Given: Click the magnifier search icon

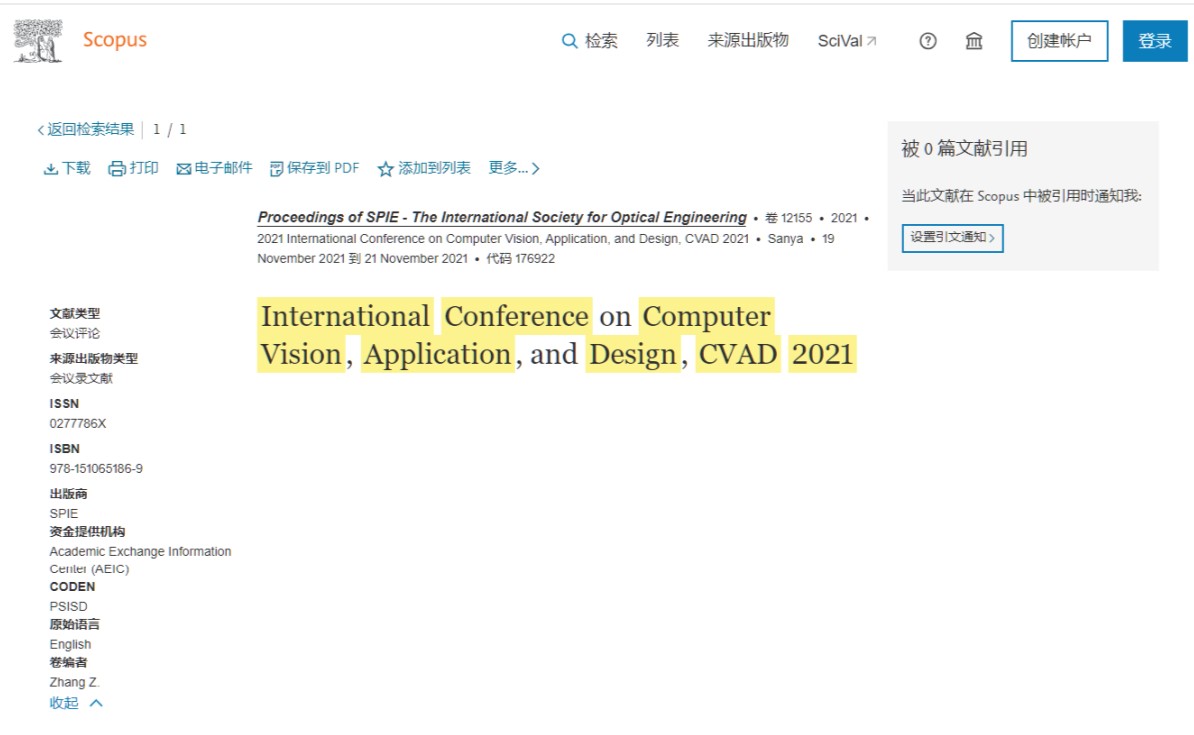Looking at the screenshot, I should point(569,41).
